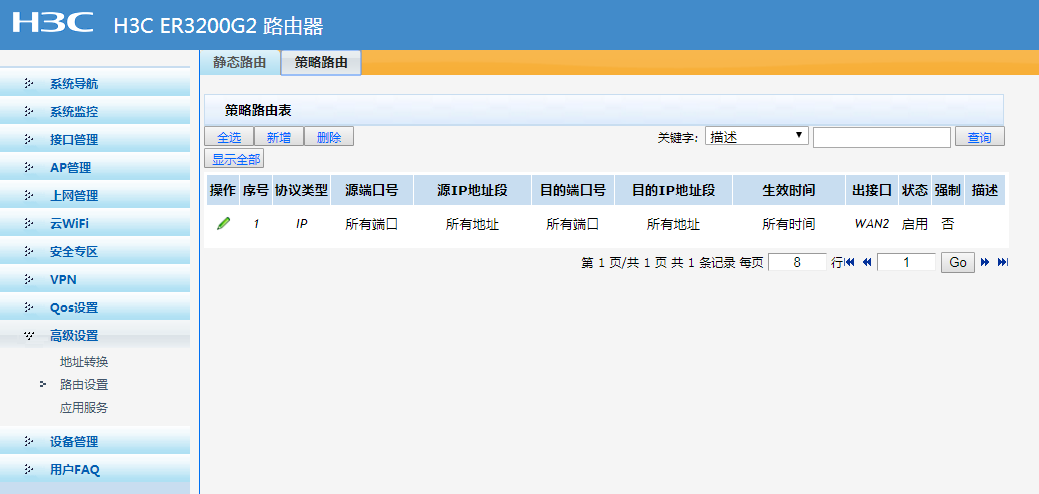The height and width of the screenshot is (494, 1039).
Task: Switch to the 静态路由 tab
Action: [x=240, y=62]
